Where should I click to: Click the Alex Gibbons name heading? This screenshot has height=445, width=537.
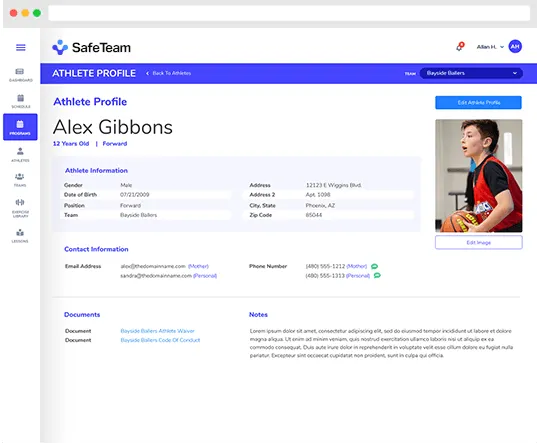click(x=113, y=127)
